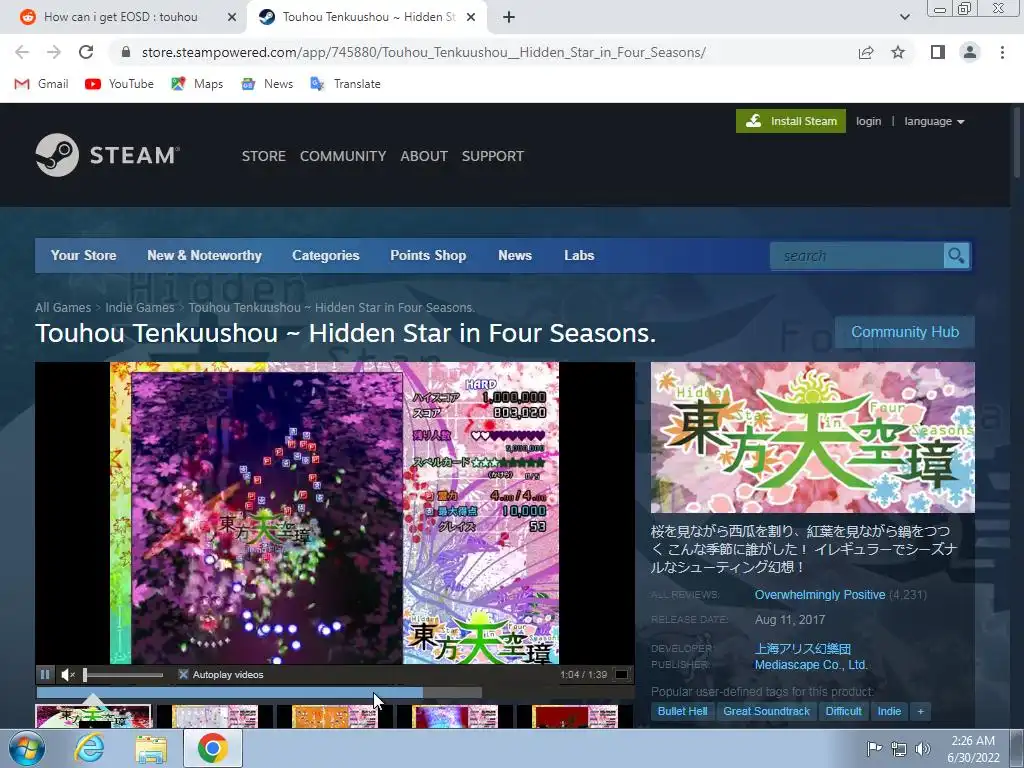Close the Touhou Tenkuushou tab
Image resolution: width=1024 pixels, height=768 pixels.
(471, 17)
